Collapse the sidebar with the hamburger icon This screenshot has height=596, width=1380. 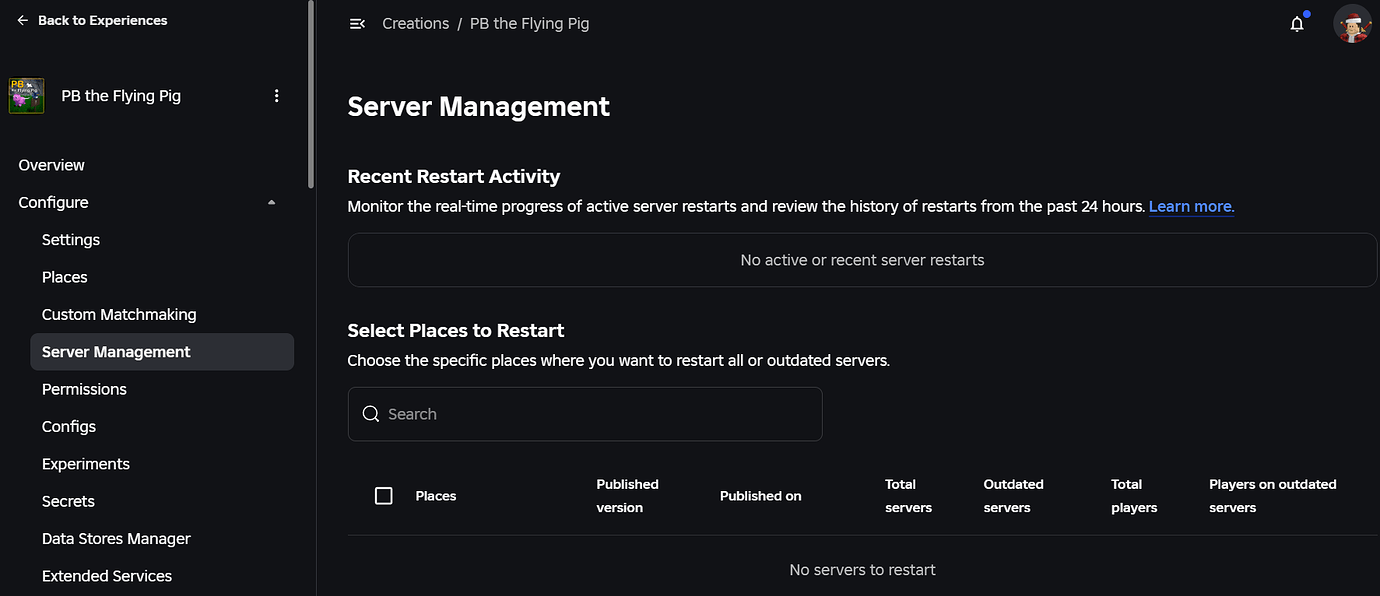pos(357,24)
